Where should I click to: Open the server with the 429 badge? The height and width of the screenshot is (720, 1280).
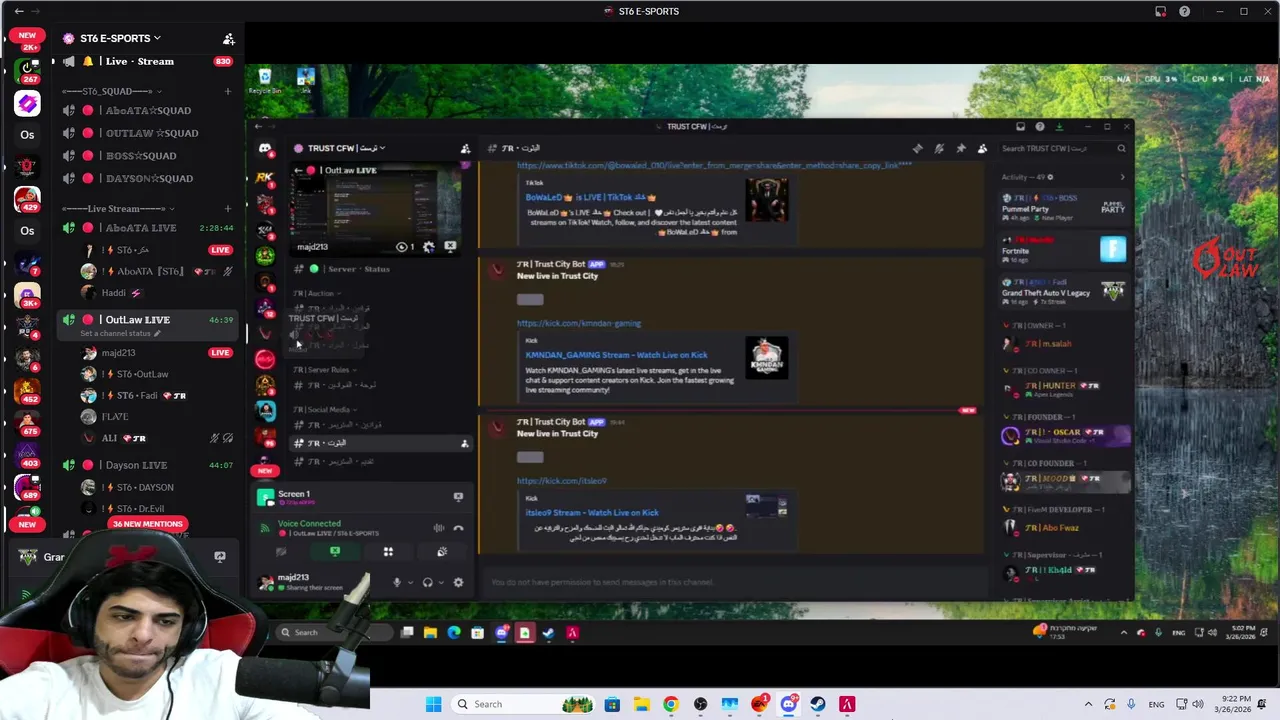pos(27,199)
